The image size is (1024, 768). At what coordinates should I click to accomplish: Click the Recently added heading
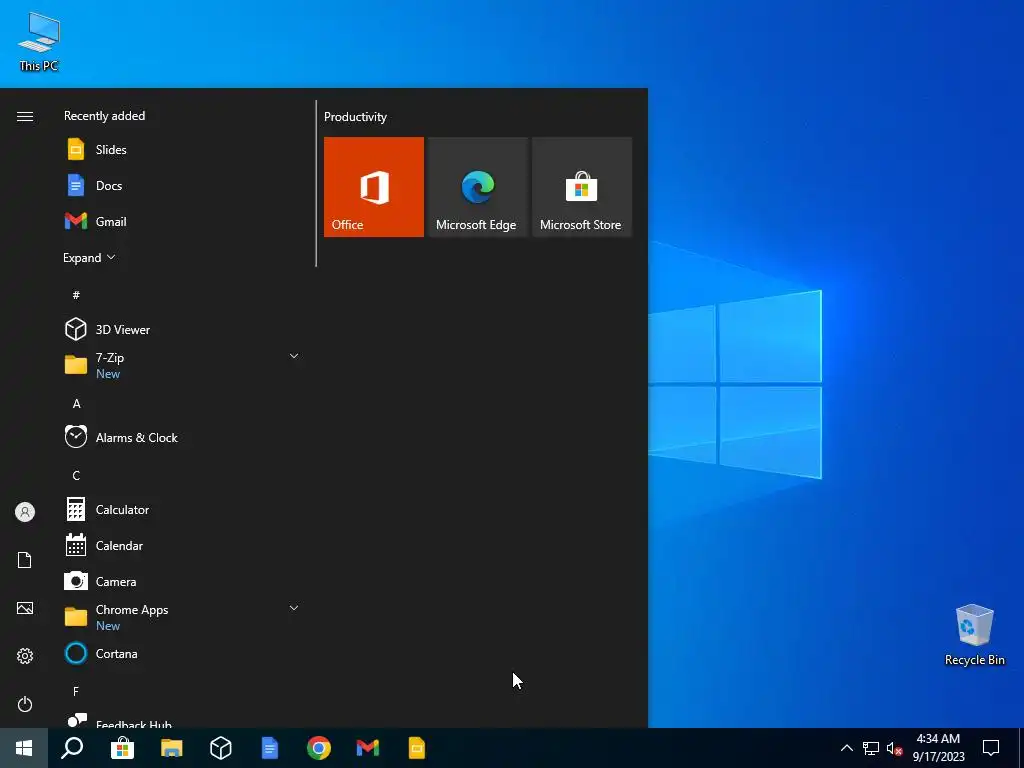pos(104,116)
